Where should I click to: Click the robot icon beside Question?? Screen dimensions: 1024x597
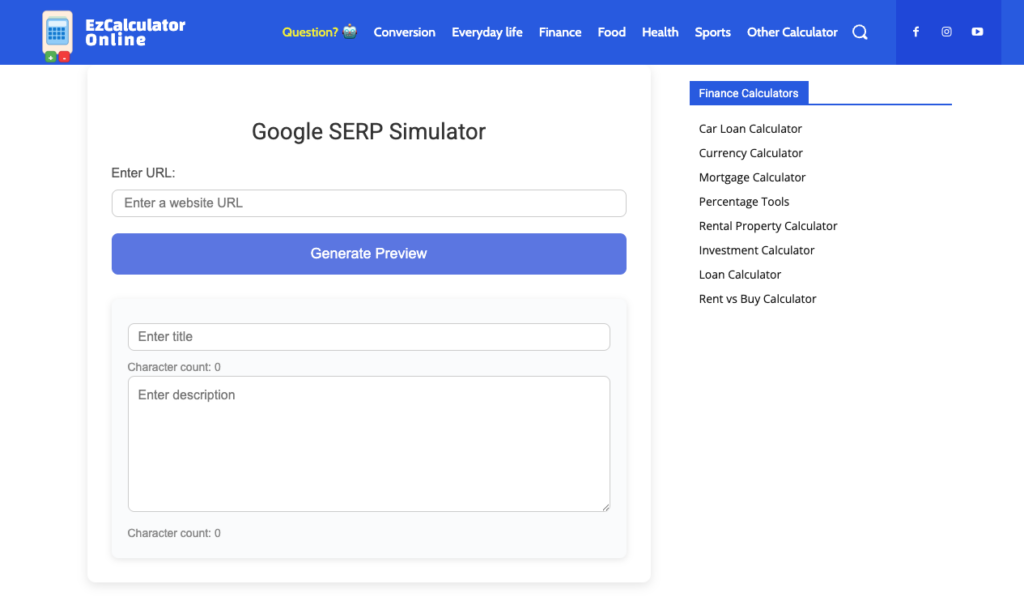click(x=350, y=31)
